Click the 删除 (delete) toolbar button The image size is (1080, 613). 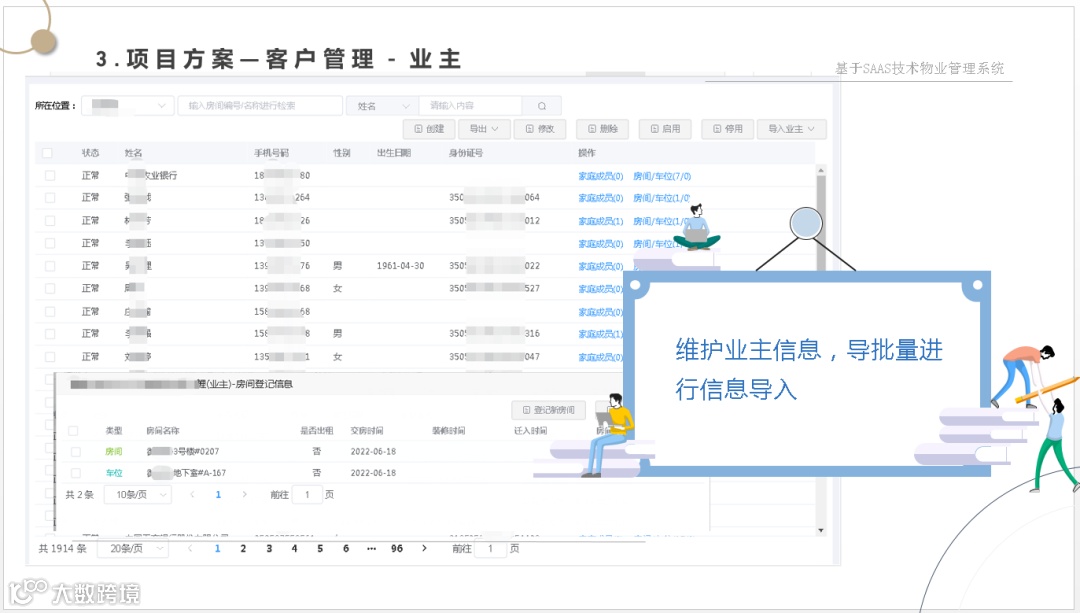[603, 129]
